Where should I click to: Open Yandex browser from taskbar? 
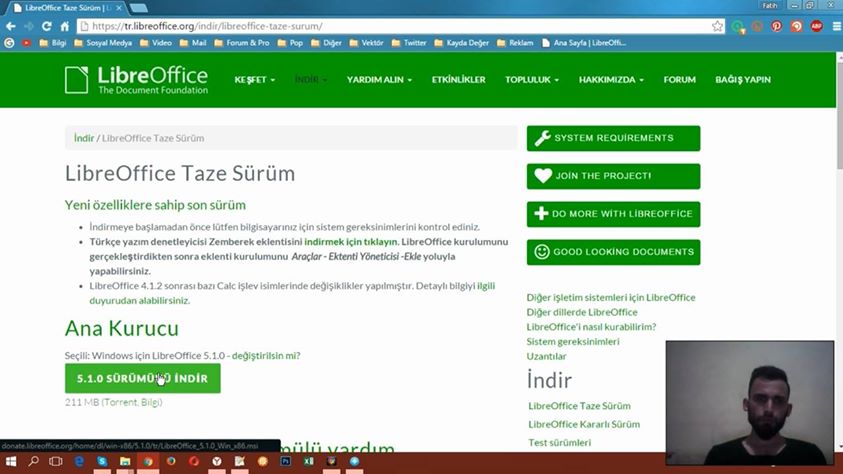click(217, 462)
